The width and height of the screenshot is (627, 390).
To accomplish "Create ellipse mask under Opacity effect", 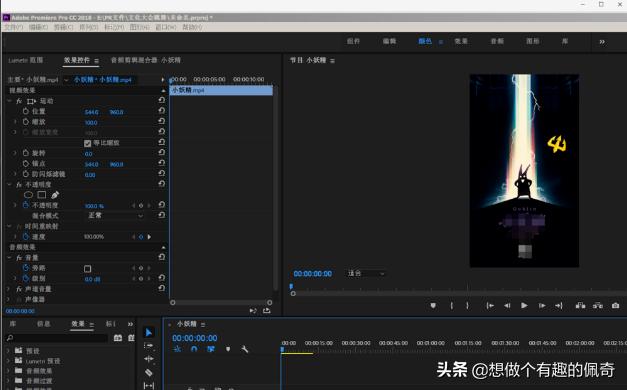I will click(28, 195).
